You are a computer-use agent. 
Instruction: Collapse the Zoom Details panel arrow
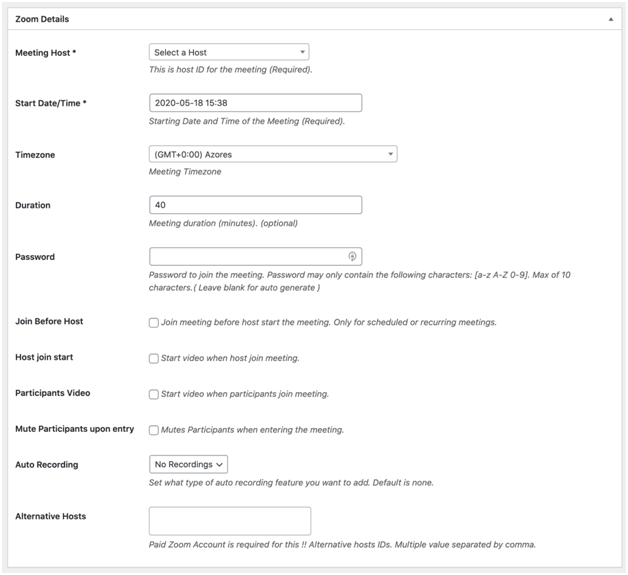click(x=610, y=19)
